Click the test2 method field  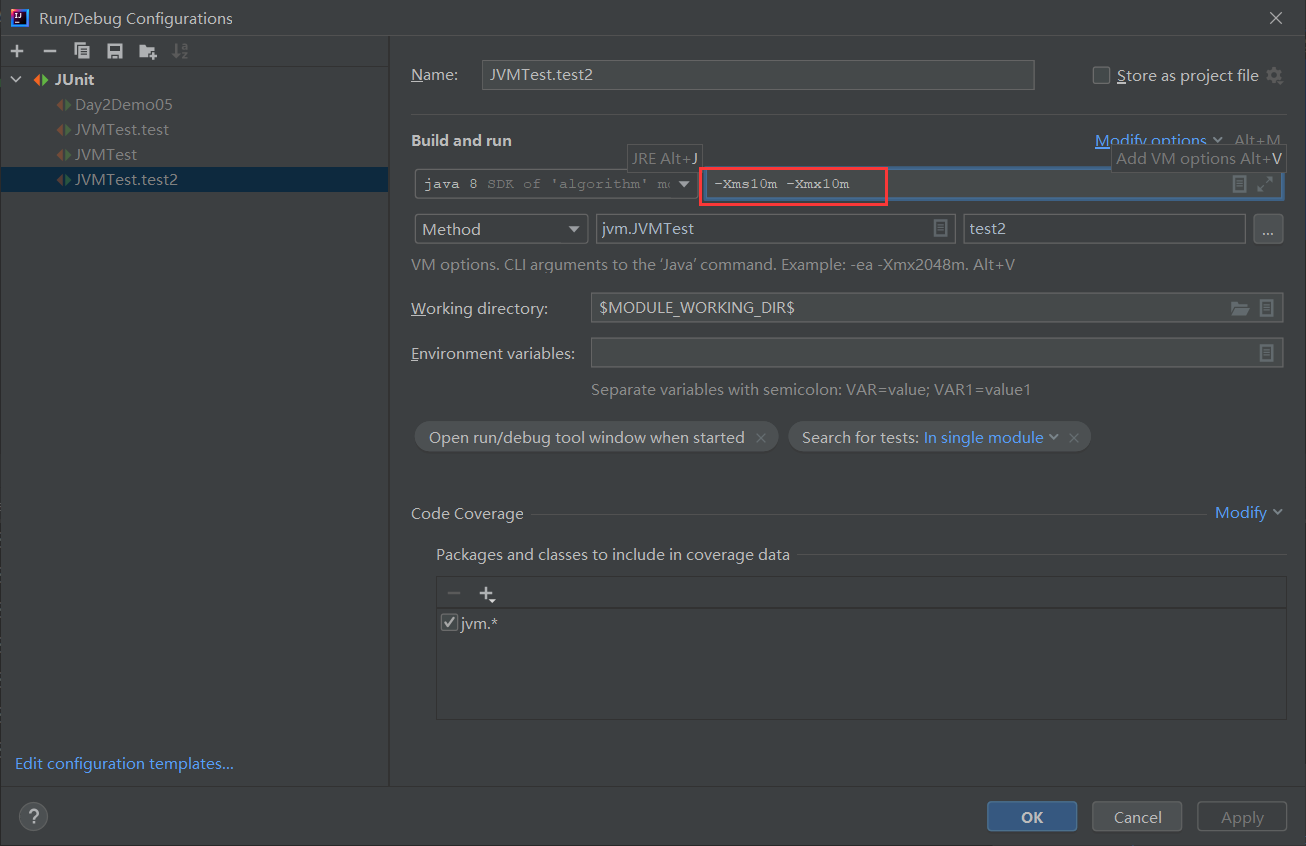pyautogui.click(x=1104, y=229)
